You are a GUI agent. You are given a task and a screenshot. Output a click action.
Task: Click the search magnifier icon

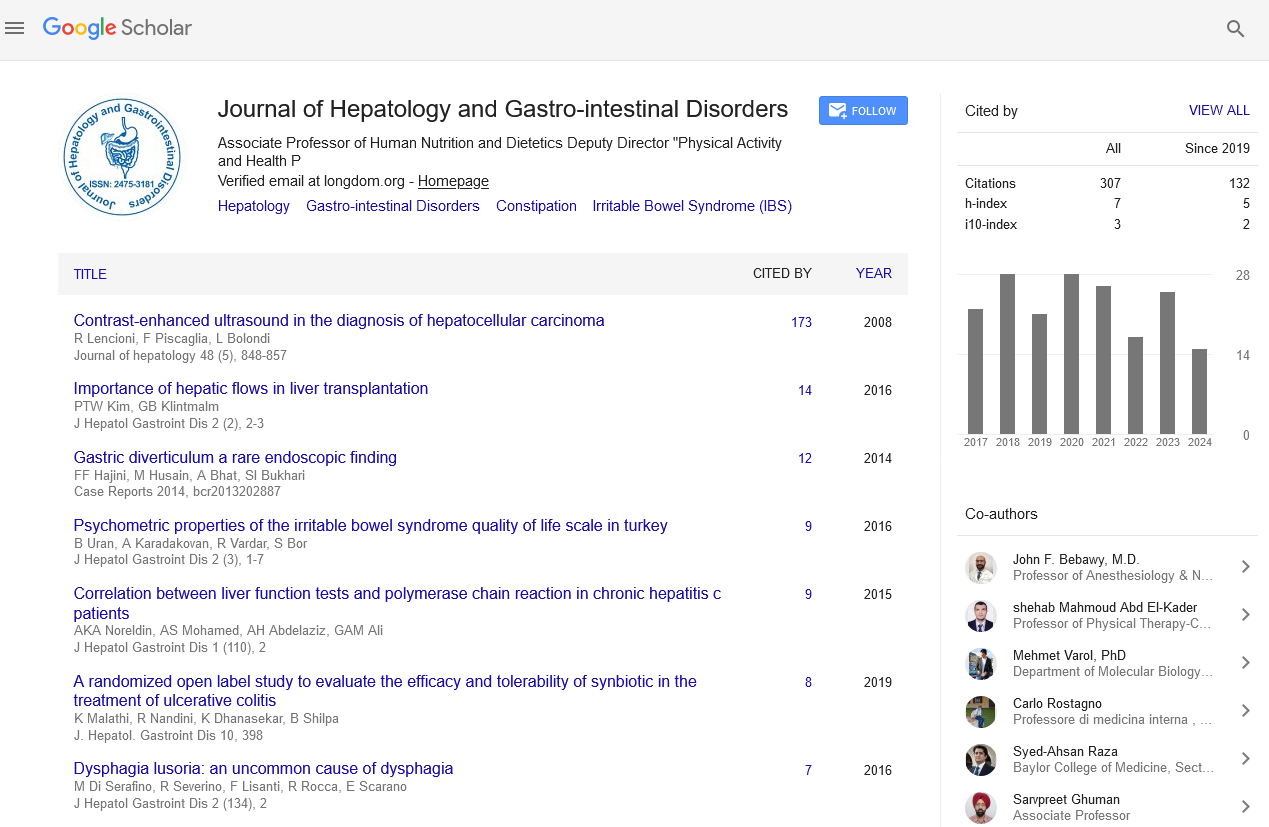click(1235, 29)
